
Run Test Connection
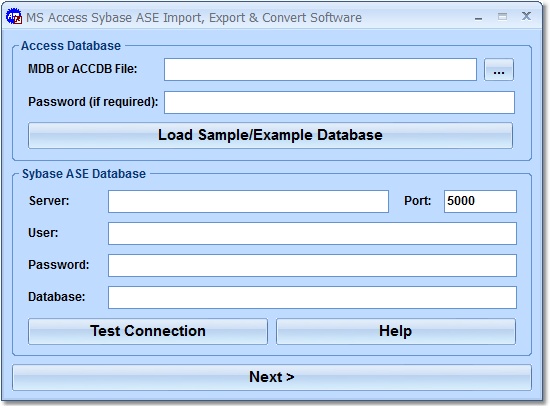(148, 331)
